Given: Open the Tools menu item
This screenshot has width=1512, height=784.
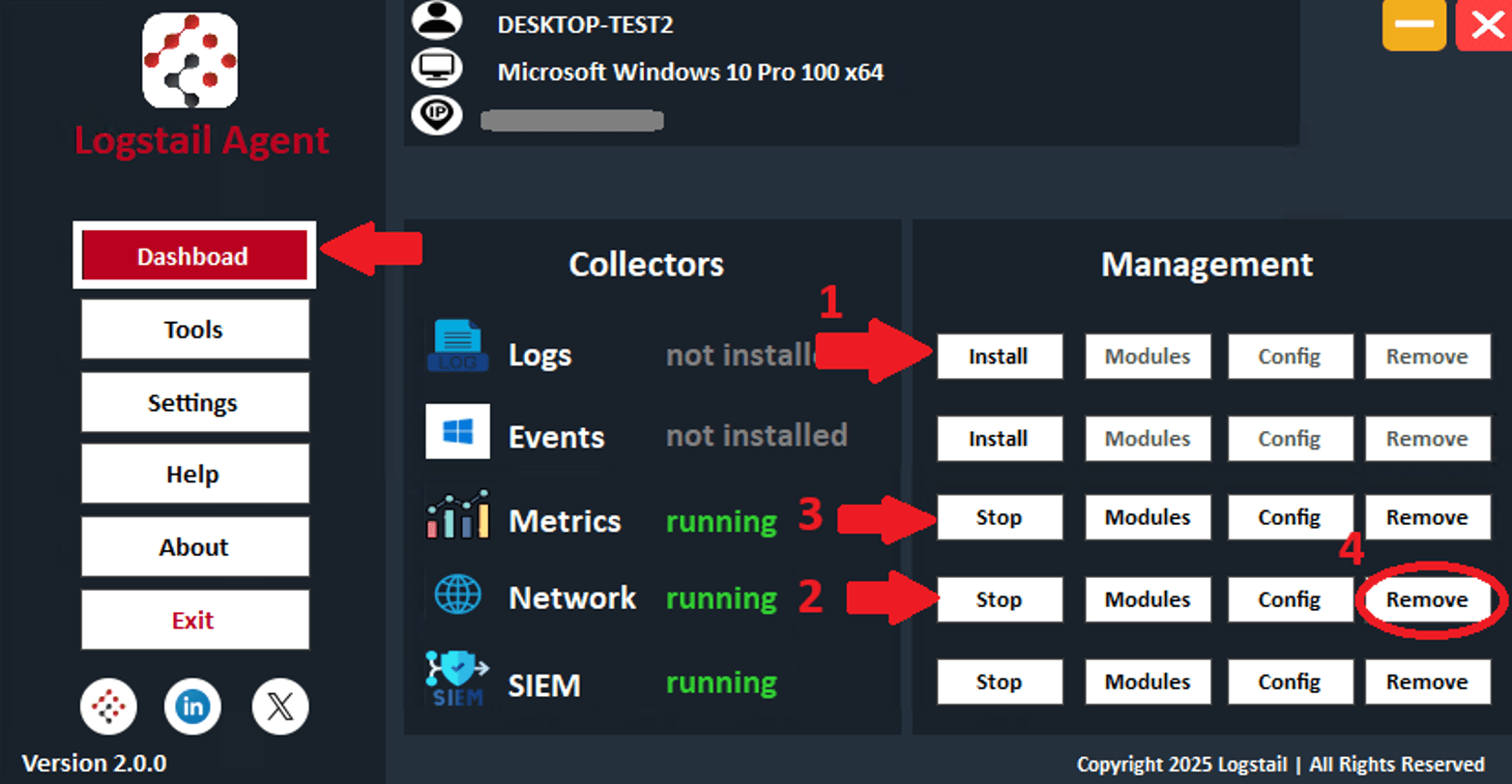Looking at the screenshot, I should (x=194, y=329).
